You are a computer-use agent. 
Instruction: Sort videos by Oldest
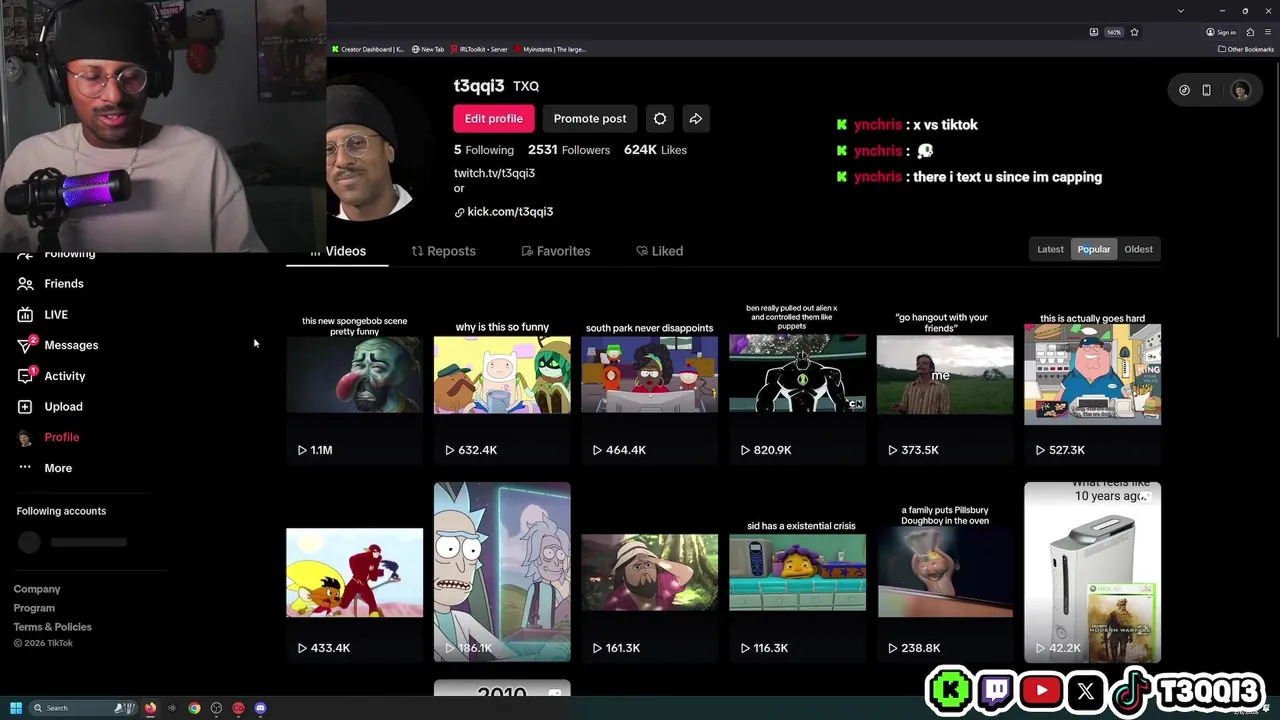pyautogui.click(x=1138, y=249)
